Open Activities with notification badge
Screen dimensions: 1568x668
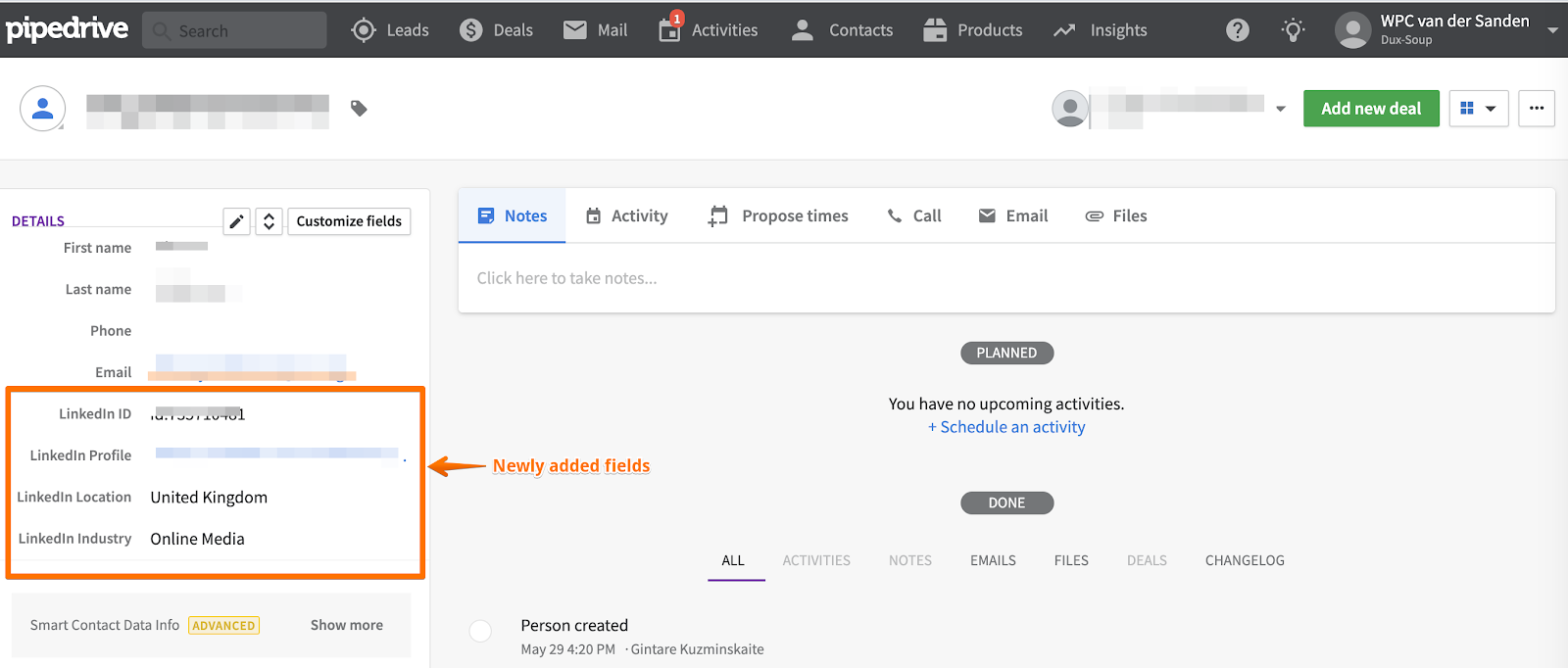coord(708,28)
